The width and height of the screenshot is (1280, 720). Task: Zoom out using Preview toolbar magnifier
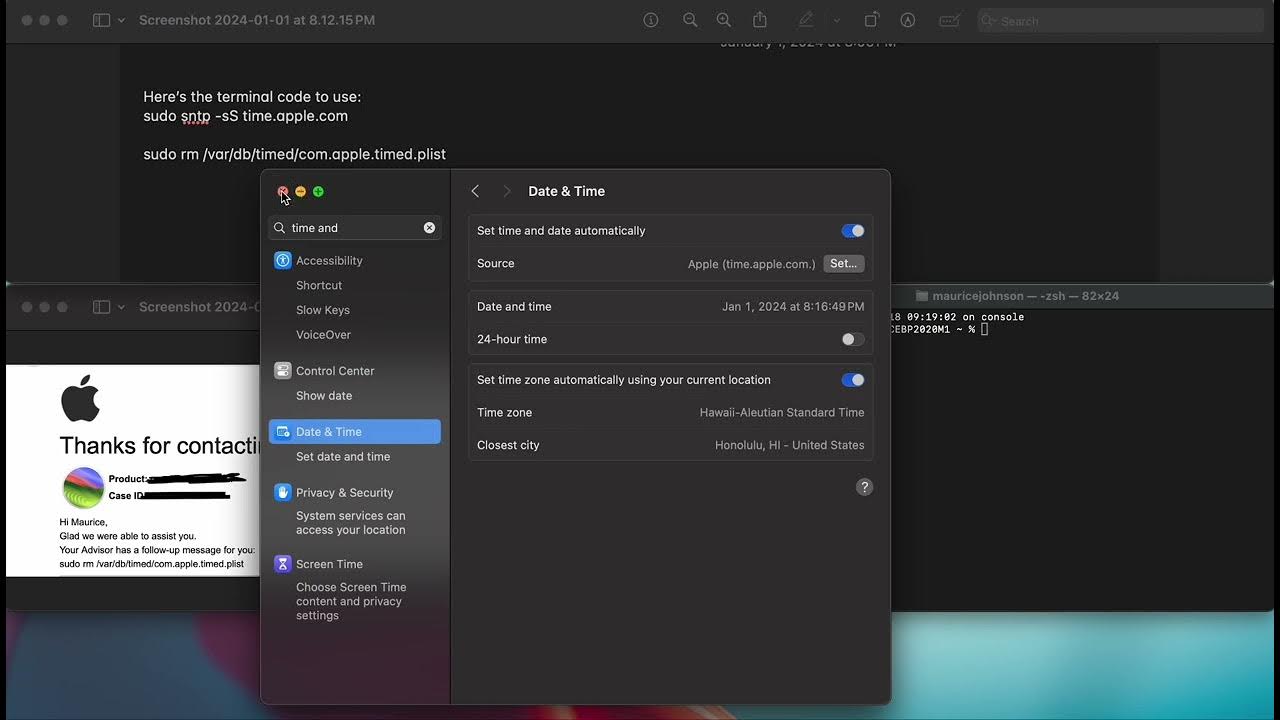690,20
